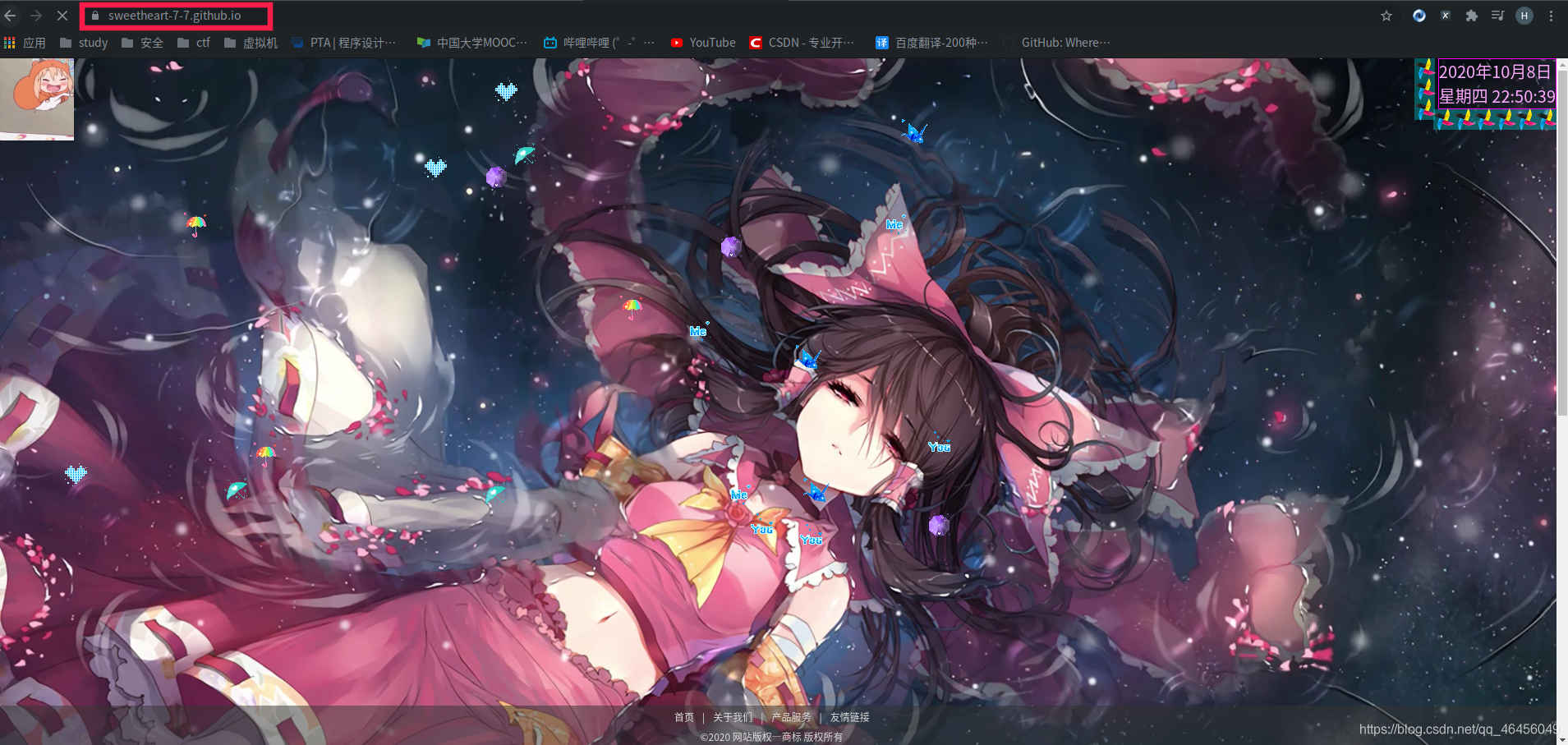Image resolution: width=1568 pixels, height=745 pixels.
Task: Open the 哔哩哔哩 bookmark
Action: [x=599, y=43]
